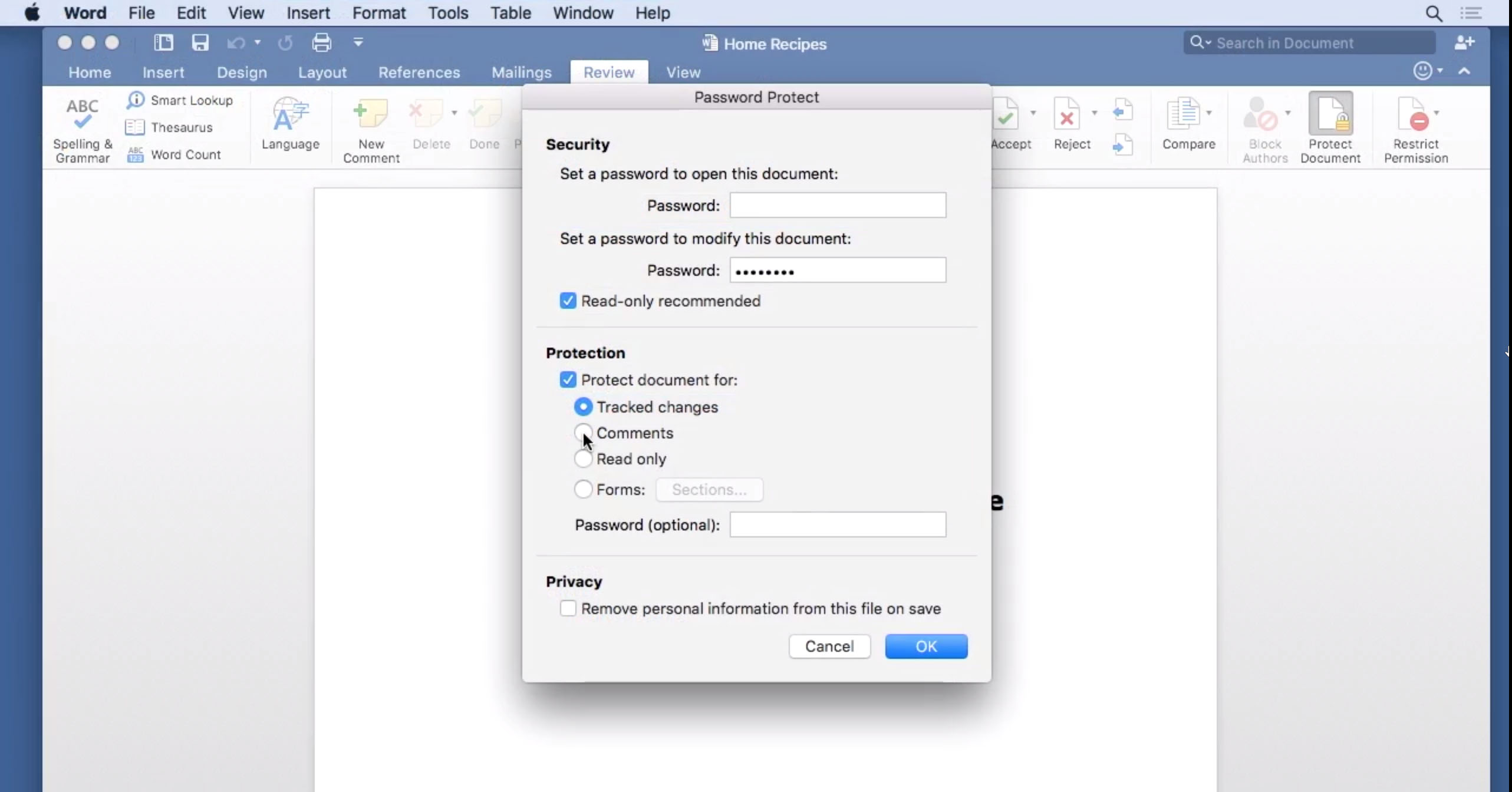
Task: Open the Mailings tab
Action: [522, 72]
